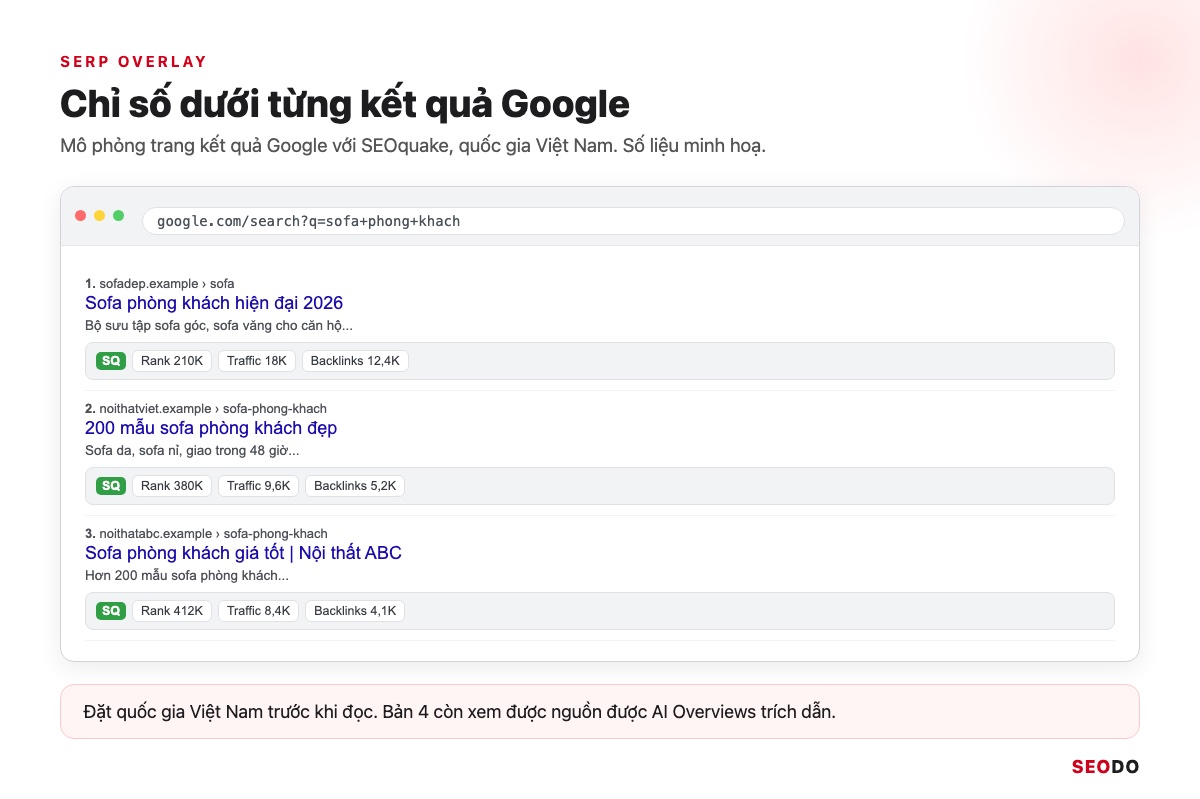Click the "Traffic 9,6K" chip
1200x799 pixels.
tap(259, 486)
